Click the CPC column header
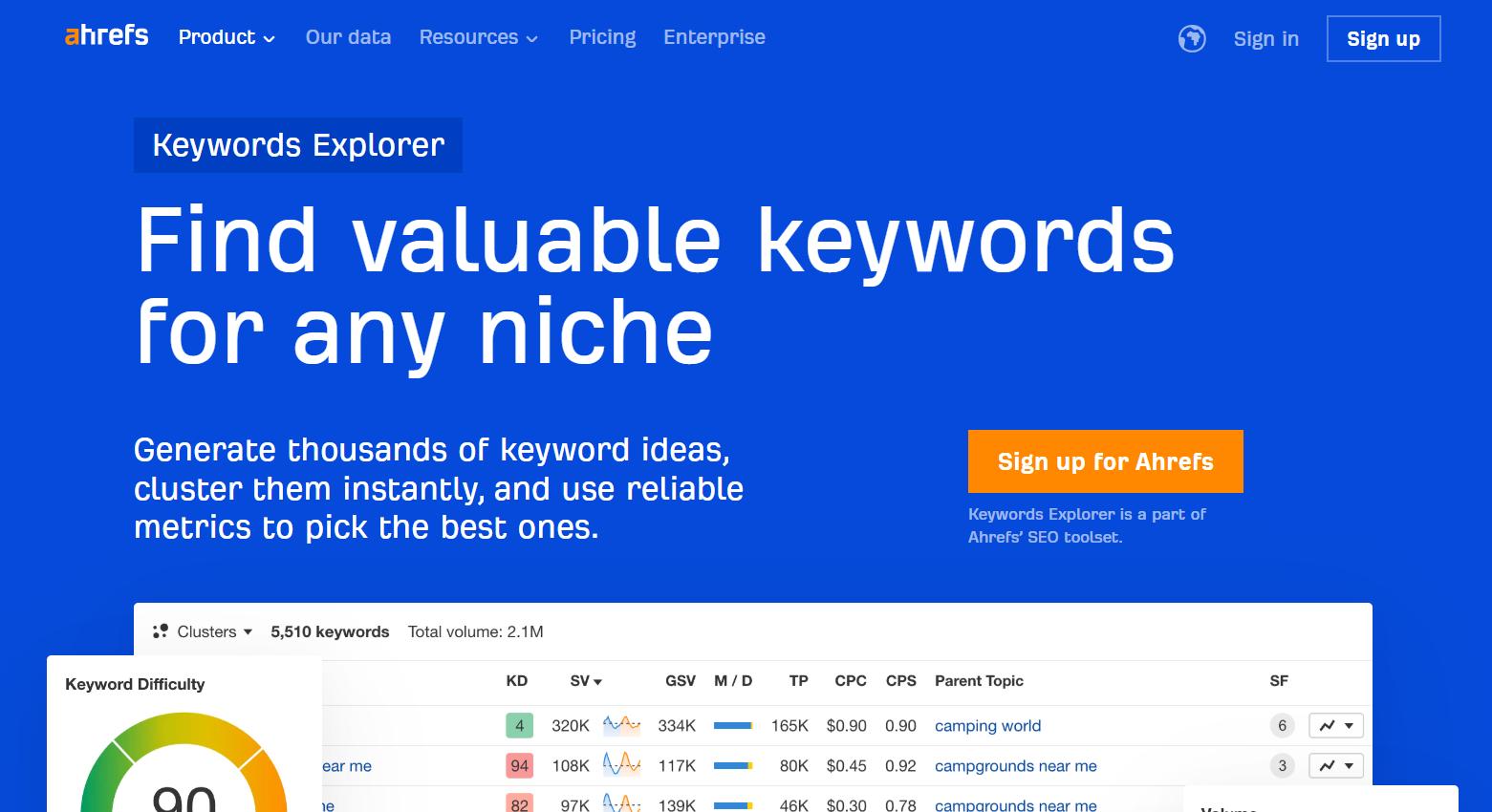The width and height of the screenshot is (1492, 812). point(851,681)
